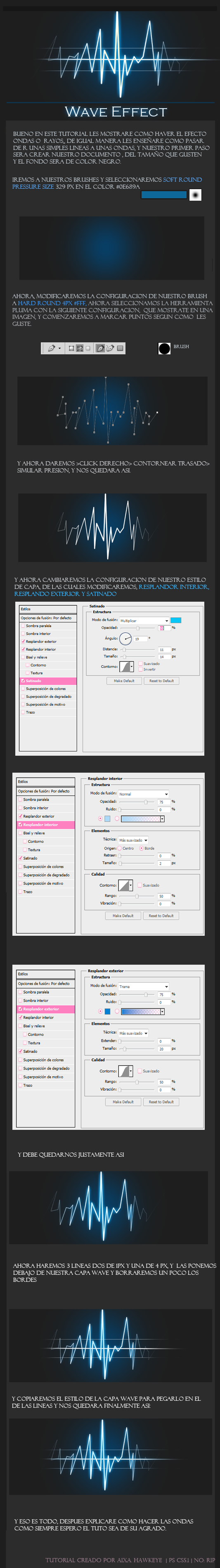
Task: Toggle the Invertir checkbox in Satinado
Action: 140,669
